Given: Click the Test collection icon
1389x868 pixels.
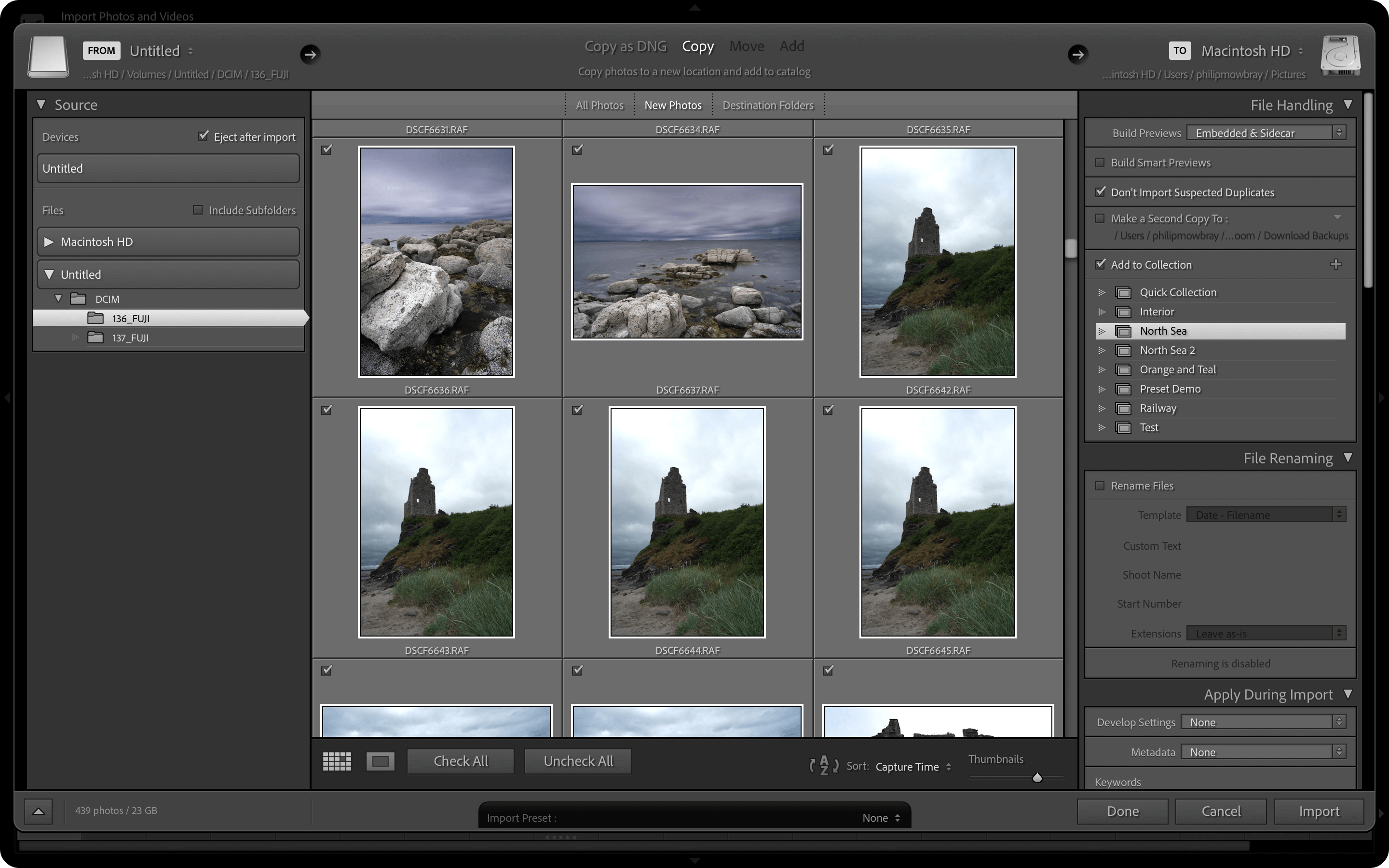Looking at the screenshot, I should coord(1123,428).
